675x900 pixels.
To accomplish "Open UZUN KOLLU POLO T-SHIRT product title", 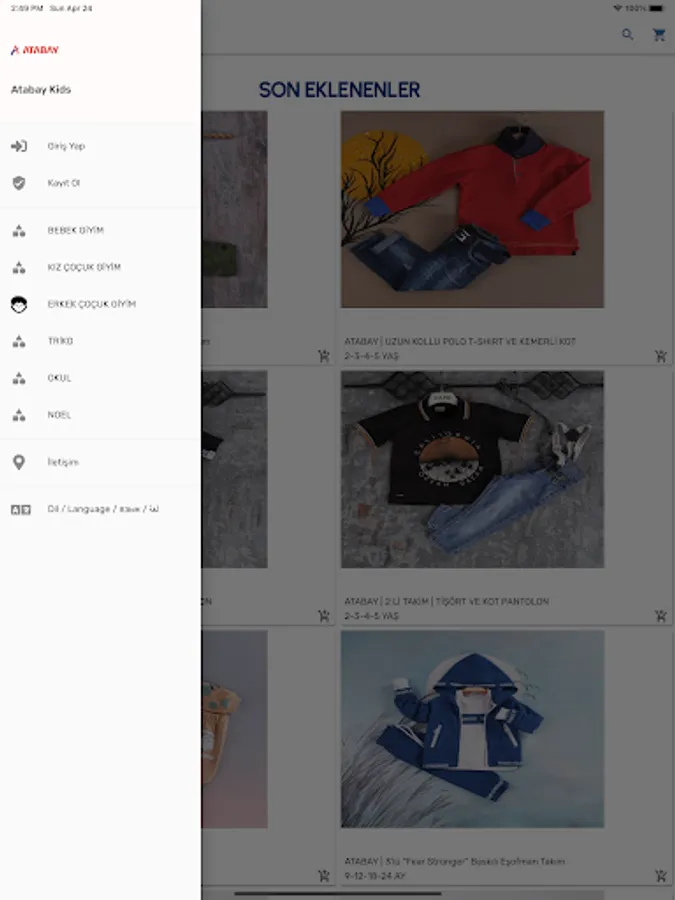I will tap(460, 342).
